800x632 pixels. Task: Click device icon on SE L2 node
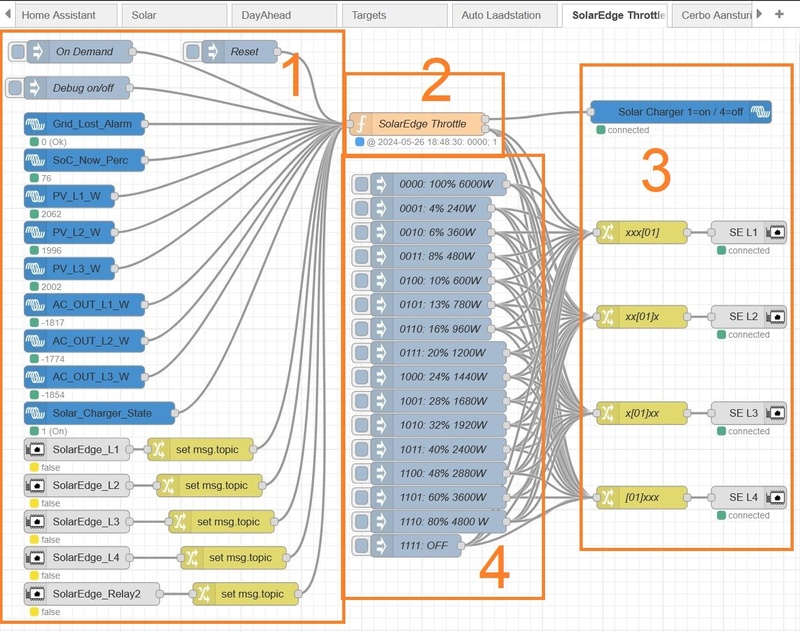pos(776,317)
